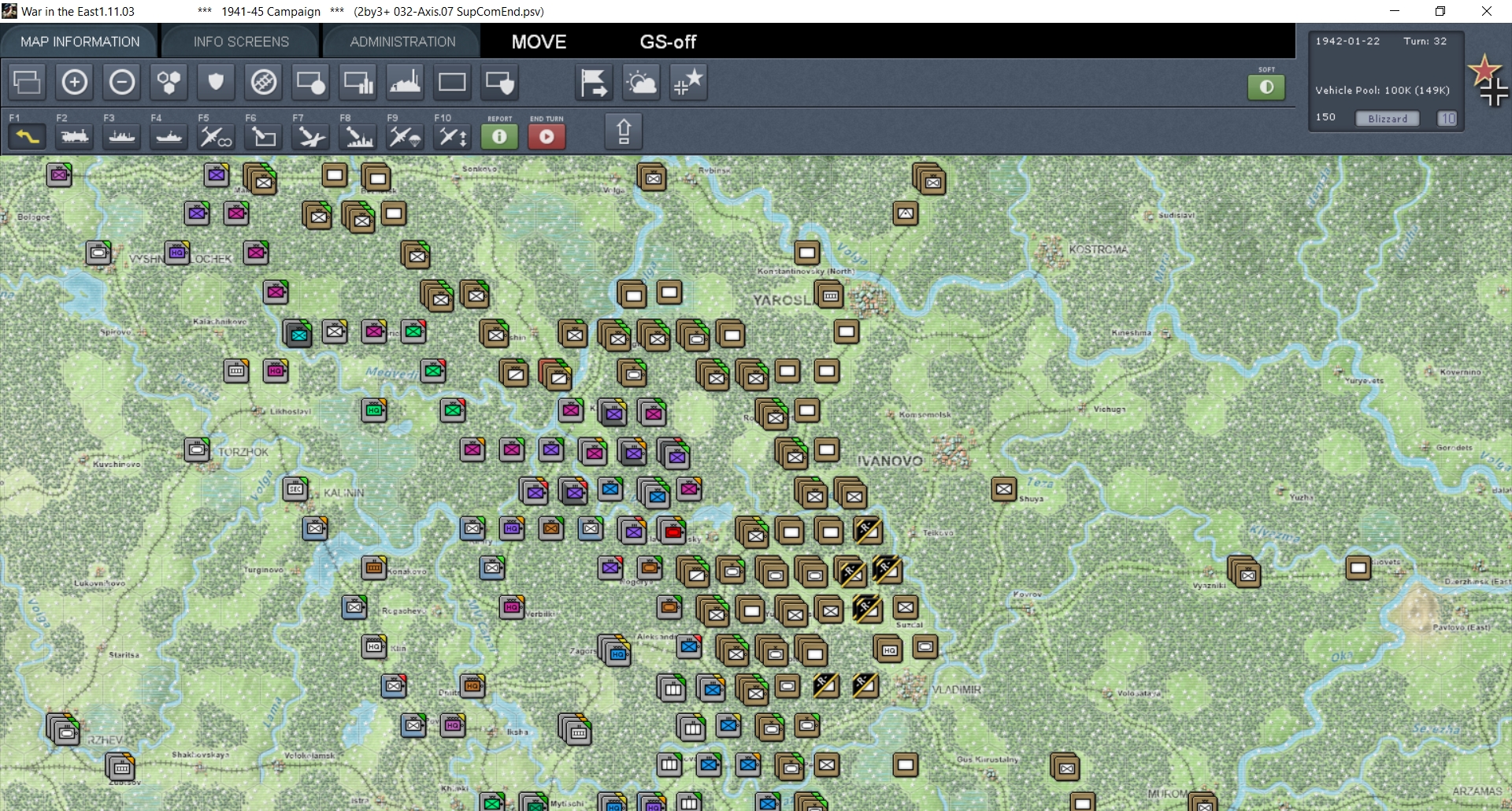Click the red END TURN button

click(x=547, y=136)
